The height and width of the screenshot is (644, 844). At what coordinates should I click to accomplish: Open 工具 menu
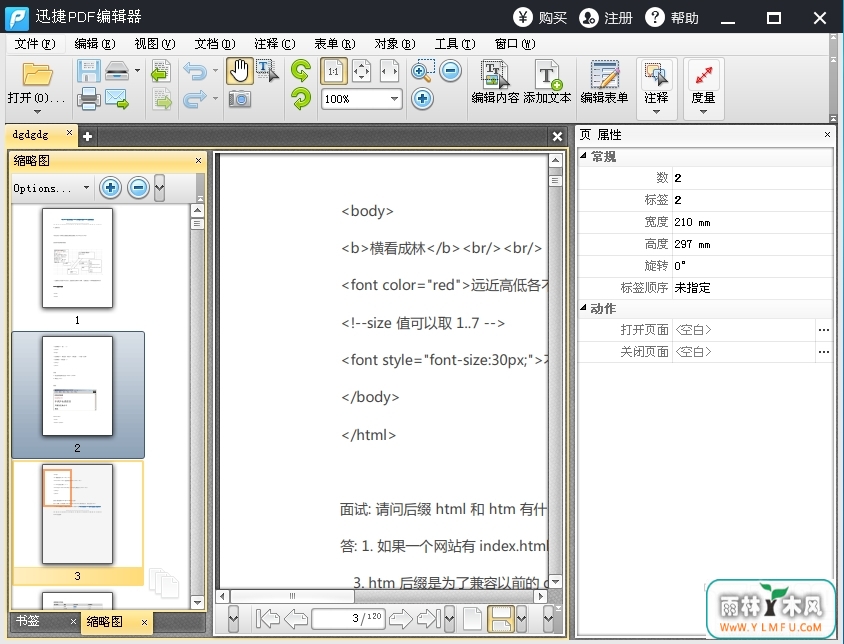pos(455,44)
